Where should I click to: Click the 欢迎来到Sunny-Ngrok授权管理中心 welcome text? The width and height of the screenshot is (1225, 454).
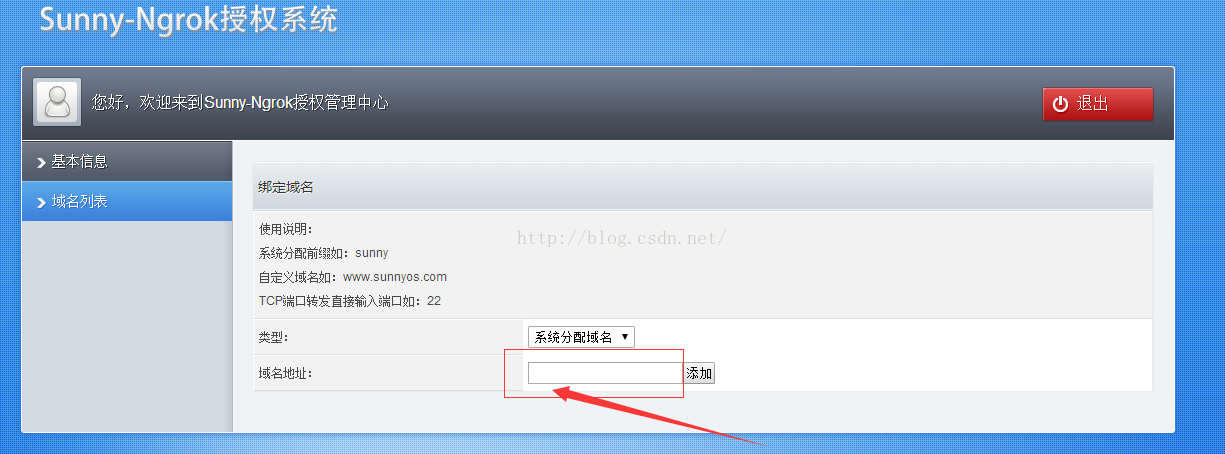click(x=264, y=102)
